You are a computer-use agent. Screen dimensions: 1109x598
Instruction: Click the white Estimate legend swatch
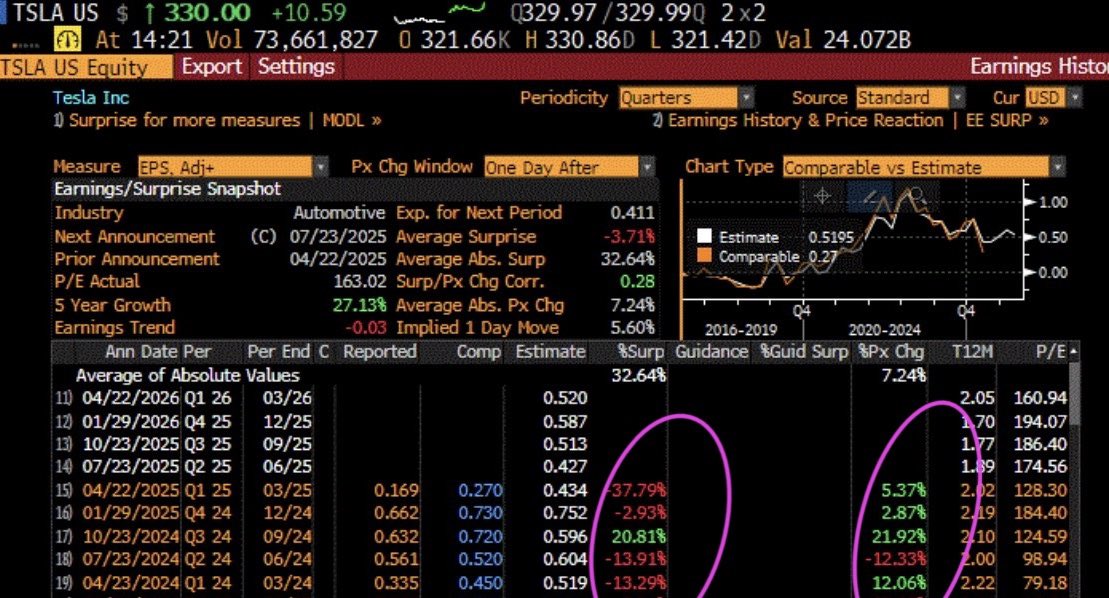coord(704,237)
